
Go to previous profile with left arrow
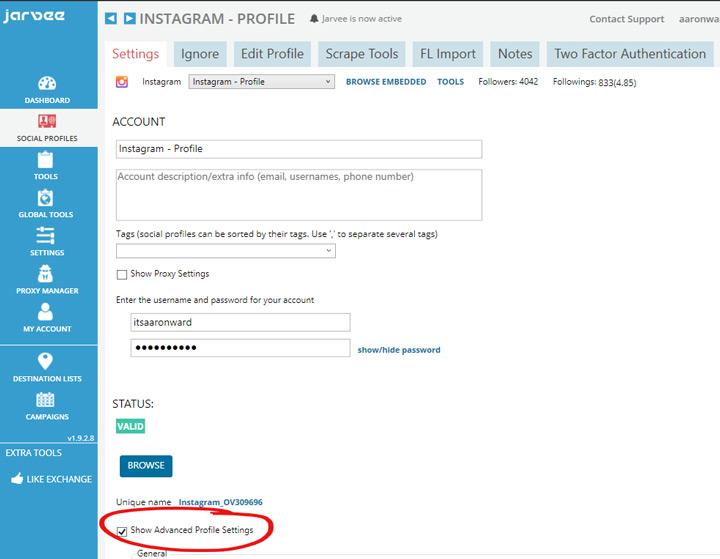(111, 18)
